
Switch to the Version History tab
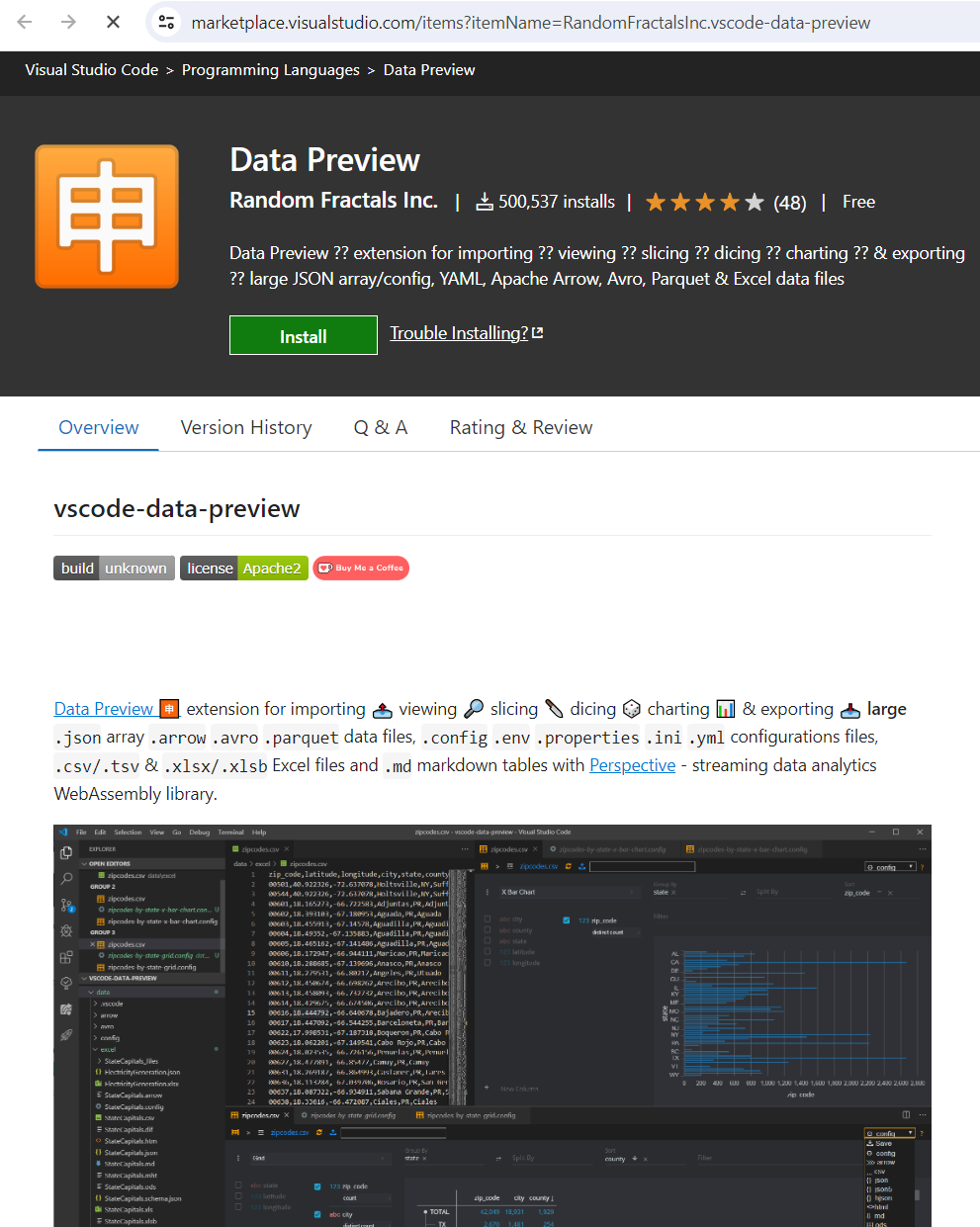pos(246,427)
